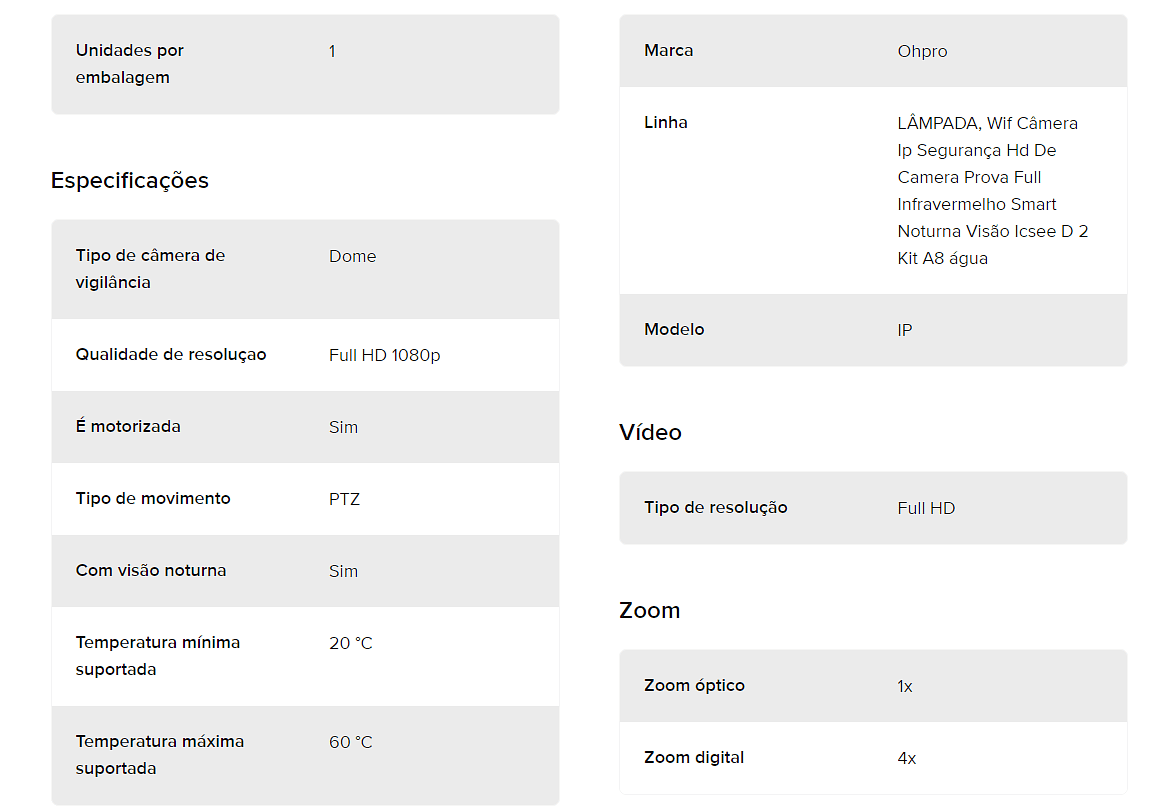Select the Com visão noturna label

151,571
